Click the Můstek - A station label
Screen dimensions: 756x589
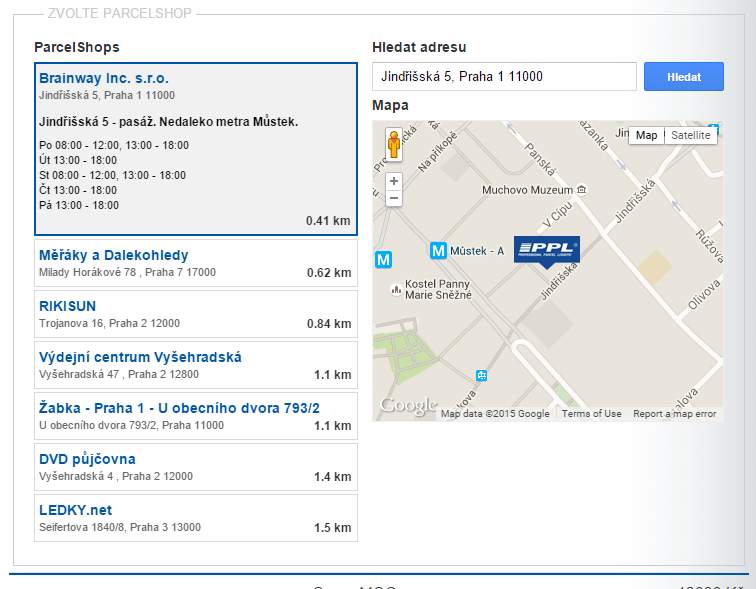coord(477,251)
